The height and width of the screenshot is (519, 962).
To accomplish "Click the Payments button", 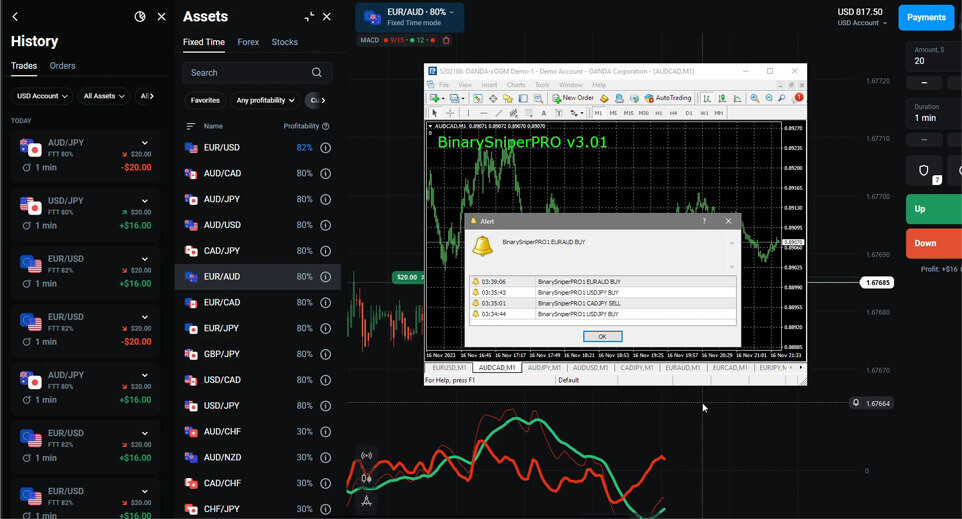I will pyautogui.click(x=926, y=17).
